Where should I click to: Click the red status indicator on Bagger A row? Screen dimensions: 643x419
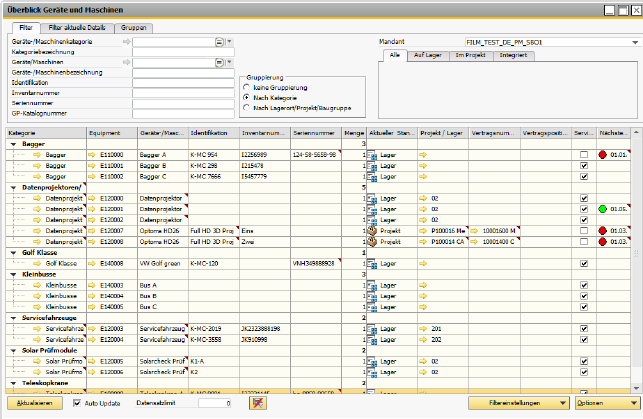click(x=602, y=155)
